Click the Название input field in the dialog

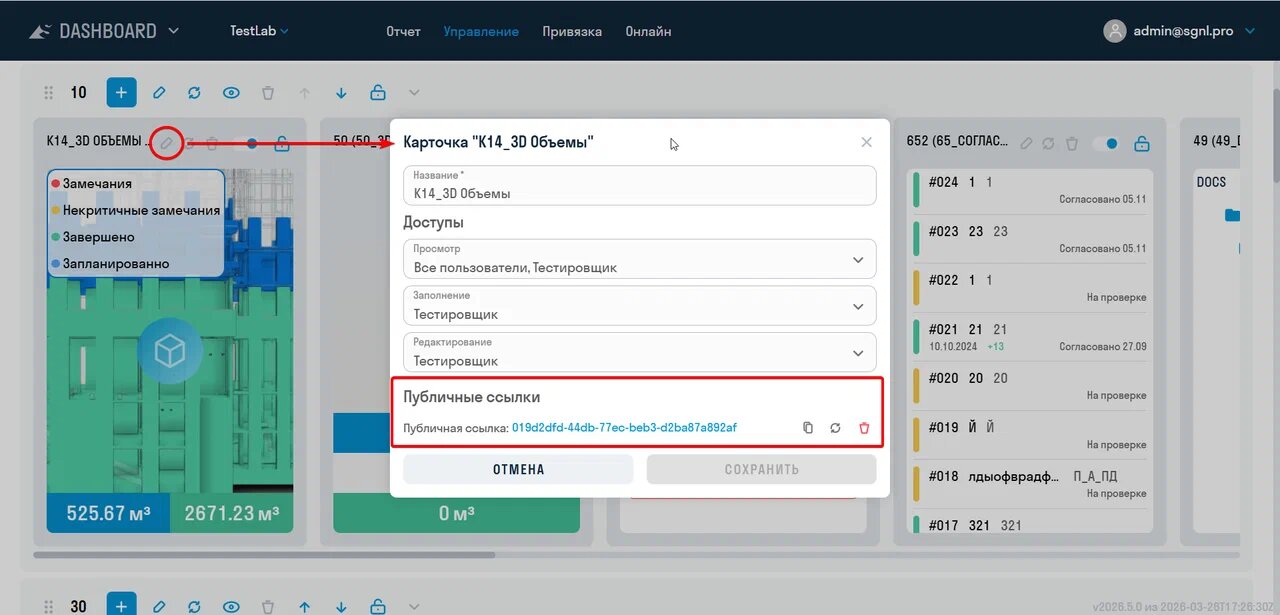638,185
